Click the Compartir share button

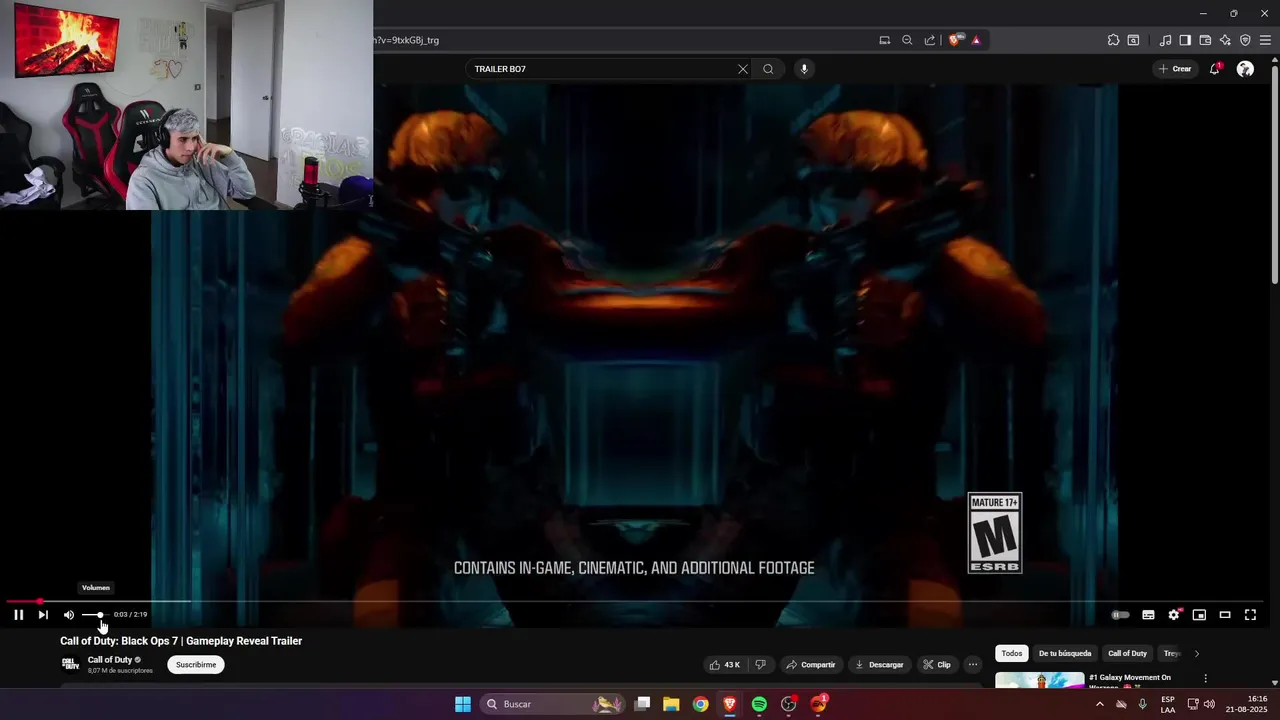point(811,665)
